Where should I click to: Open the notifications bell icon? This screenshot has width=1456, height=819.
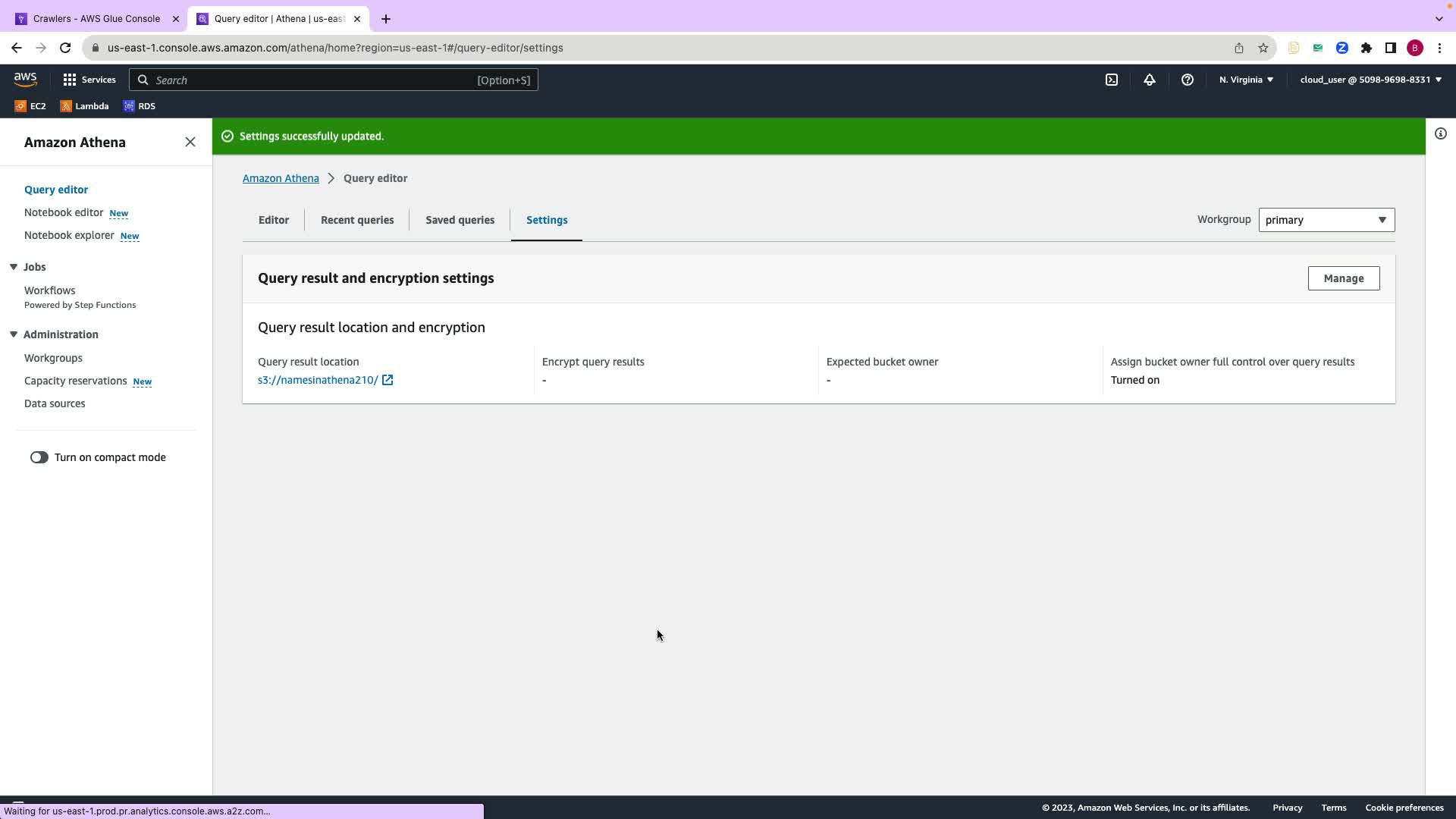[1150, 80]
